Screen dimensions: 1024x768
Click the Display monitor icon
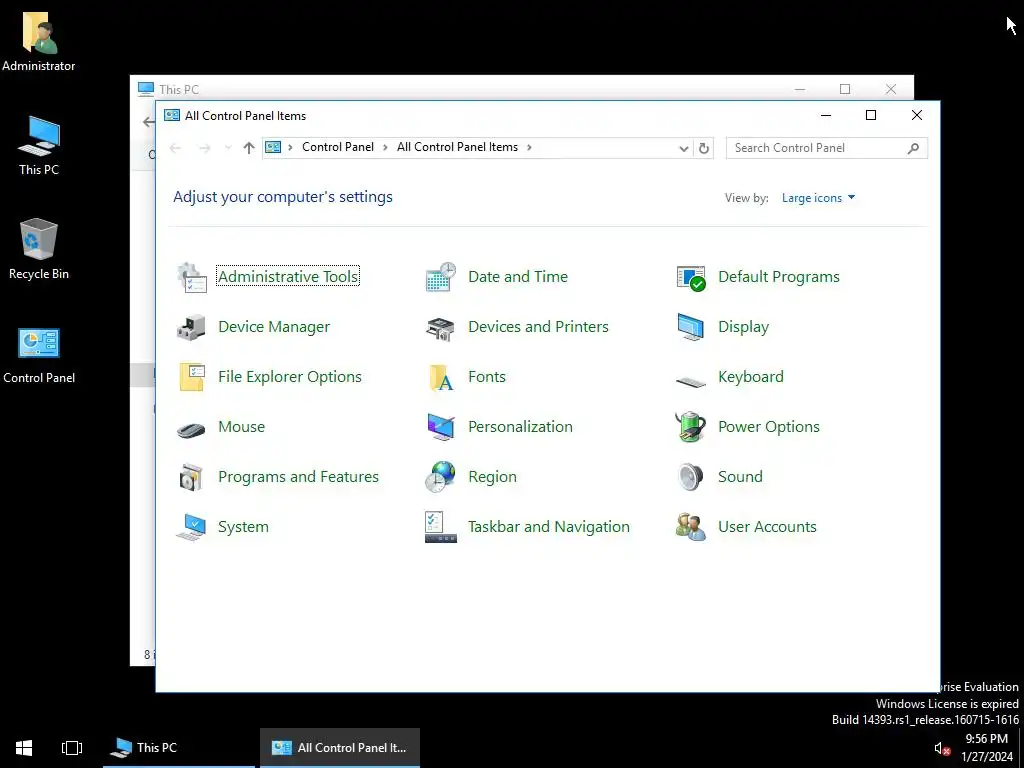pyautogui.click(x=691, y=327)
